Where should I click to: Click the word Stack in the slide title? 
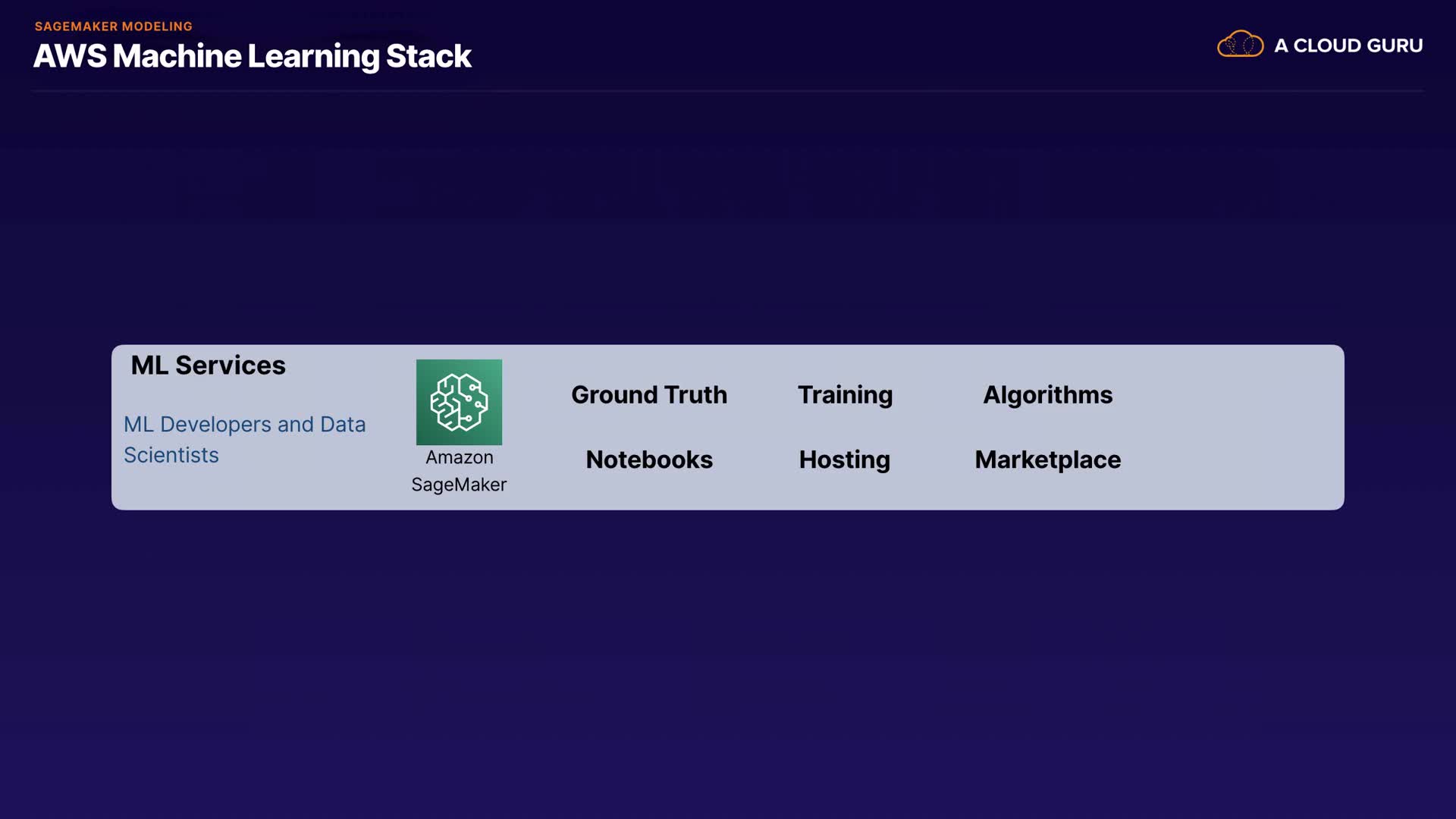click(428, 56)
